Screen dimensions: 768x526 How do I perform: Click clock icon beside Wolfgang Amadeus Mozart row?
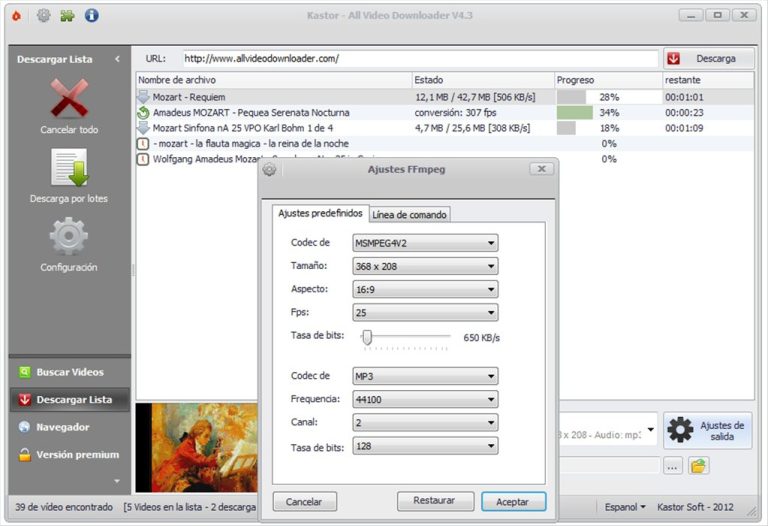coord(143,159)
